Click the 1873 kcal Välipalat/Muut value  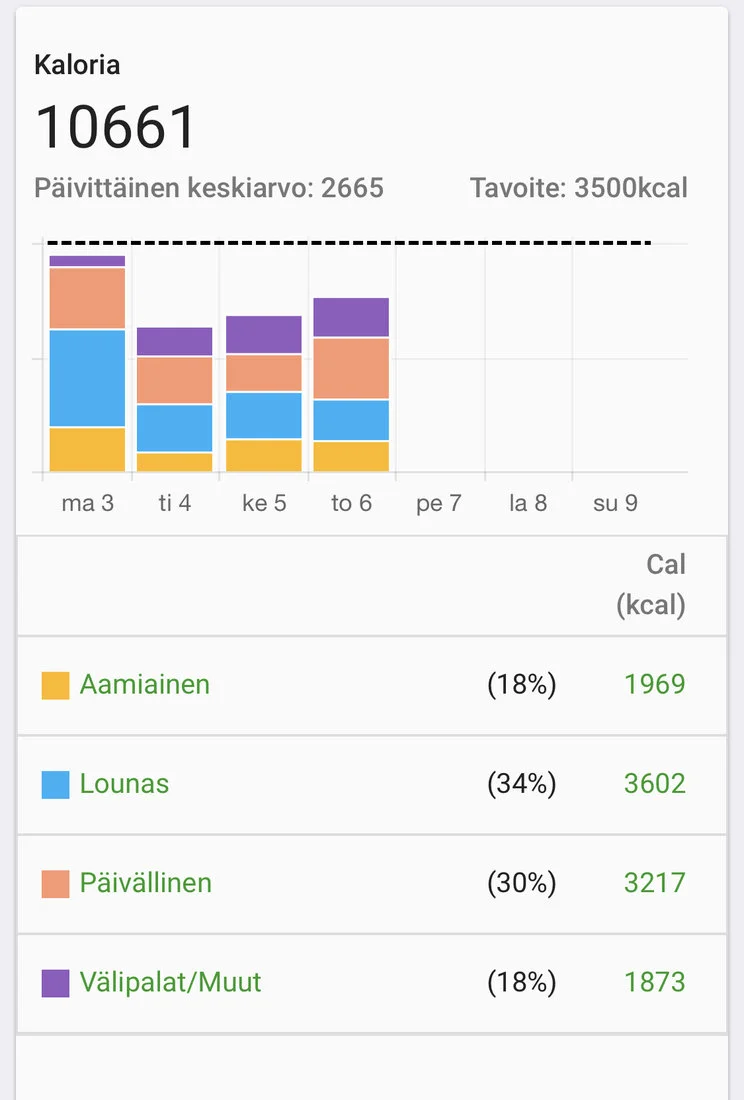point(654,983)
